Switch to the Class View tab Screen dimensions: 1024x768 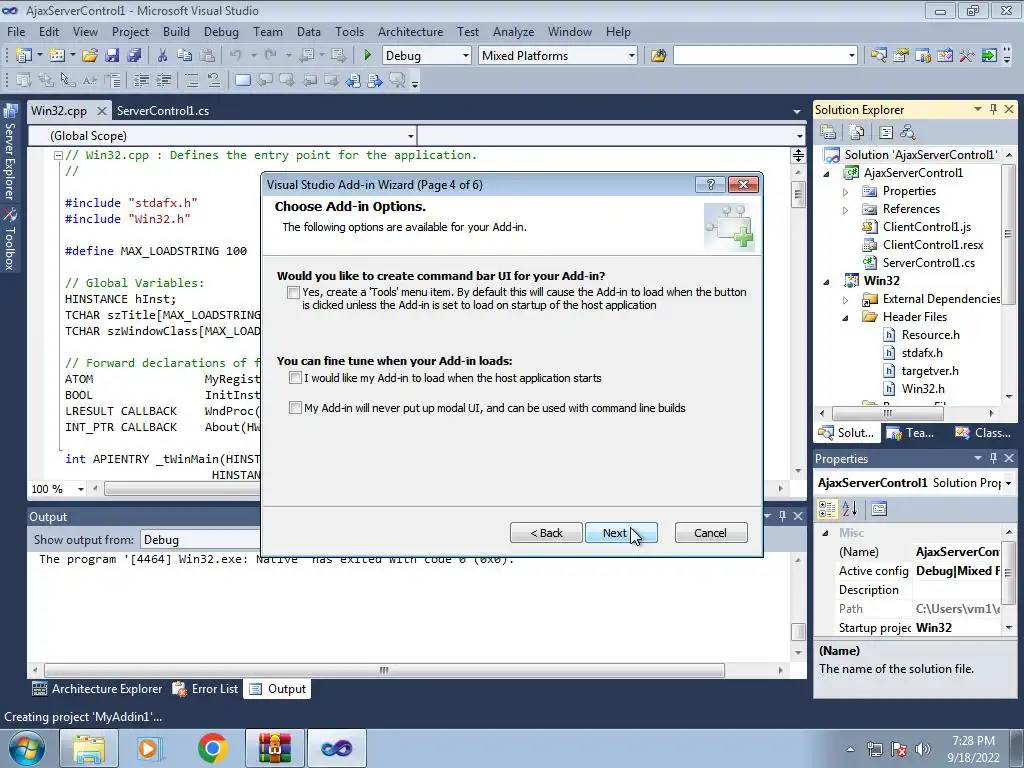coord(984,433)
